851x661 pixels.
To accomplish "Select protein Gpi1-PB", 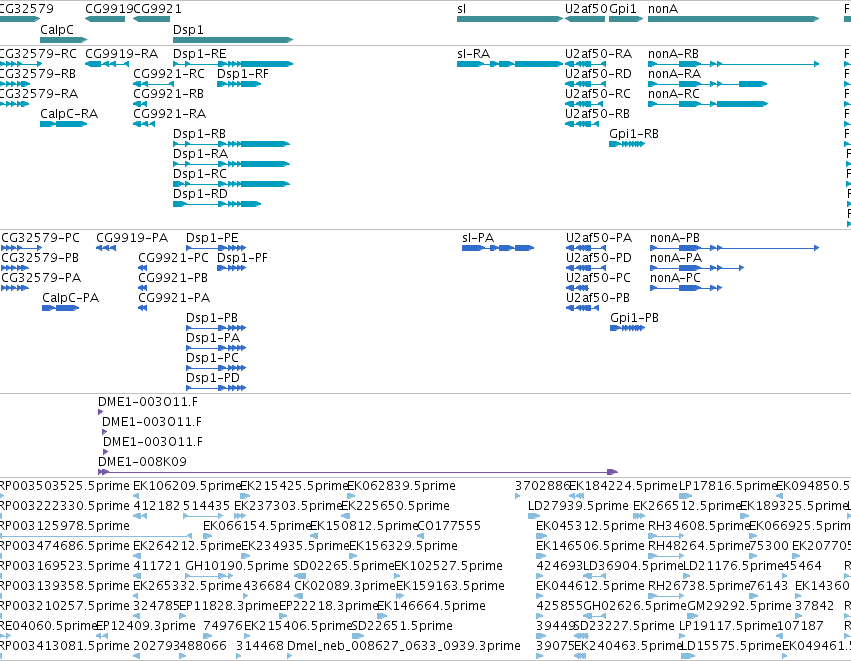I will coord(627,328).
